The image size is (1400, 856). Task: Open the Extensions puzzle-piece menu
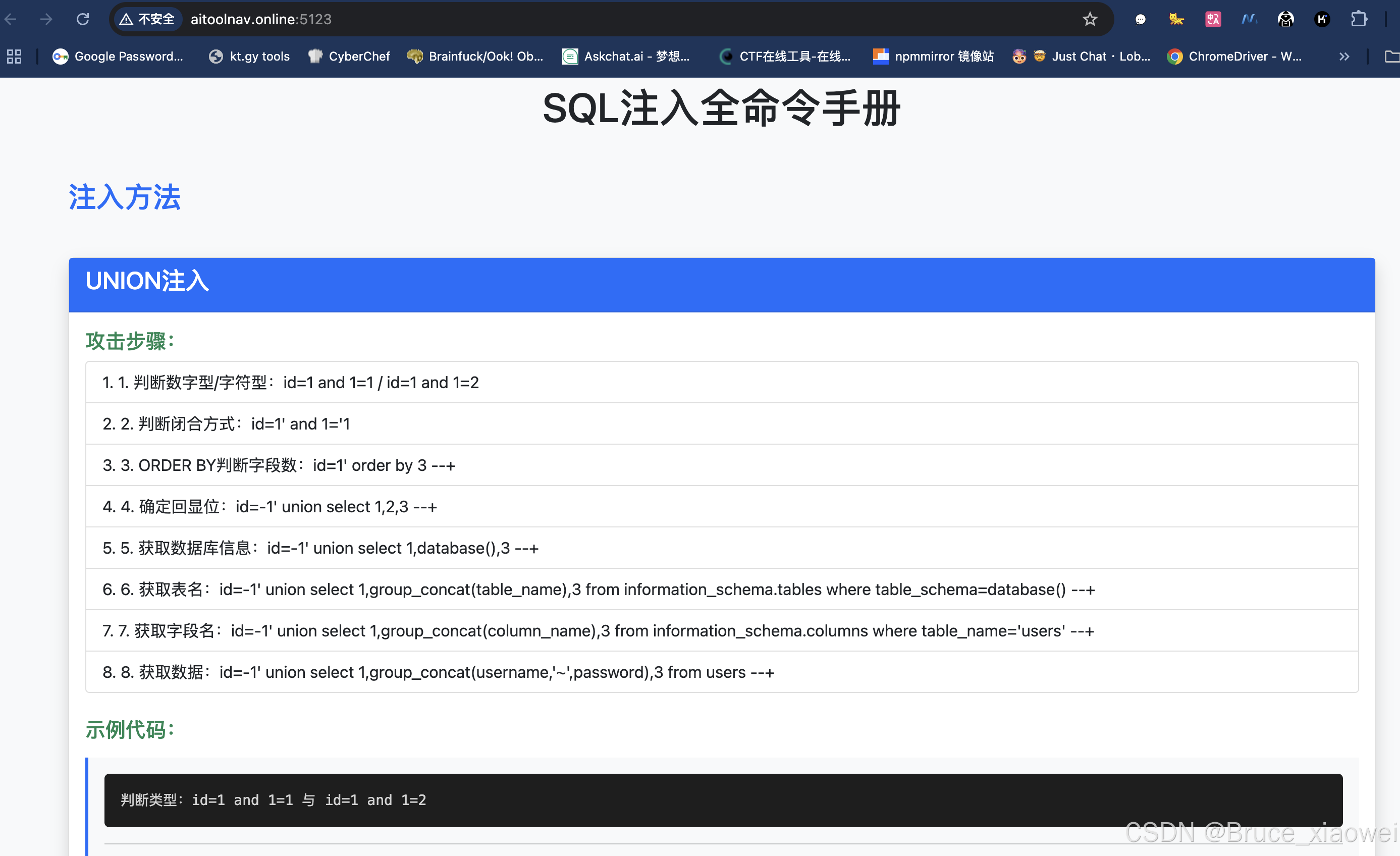pyautogui.click(x=1359, y=19)
